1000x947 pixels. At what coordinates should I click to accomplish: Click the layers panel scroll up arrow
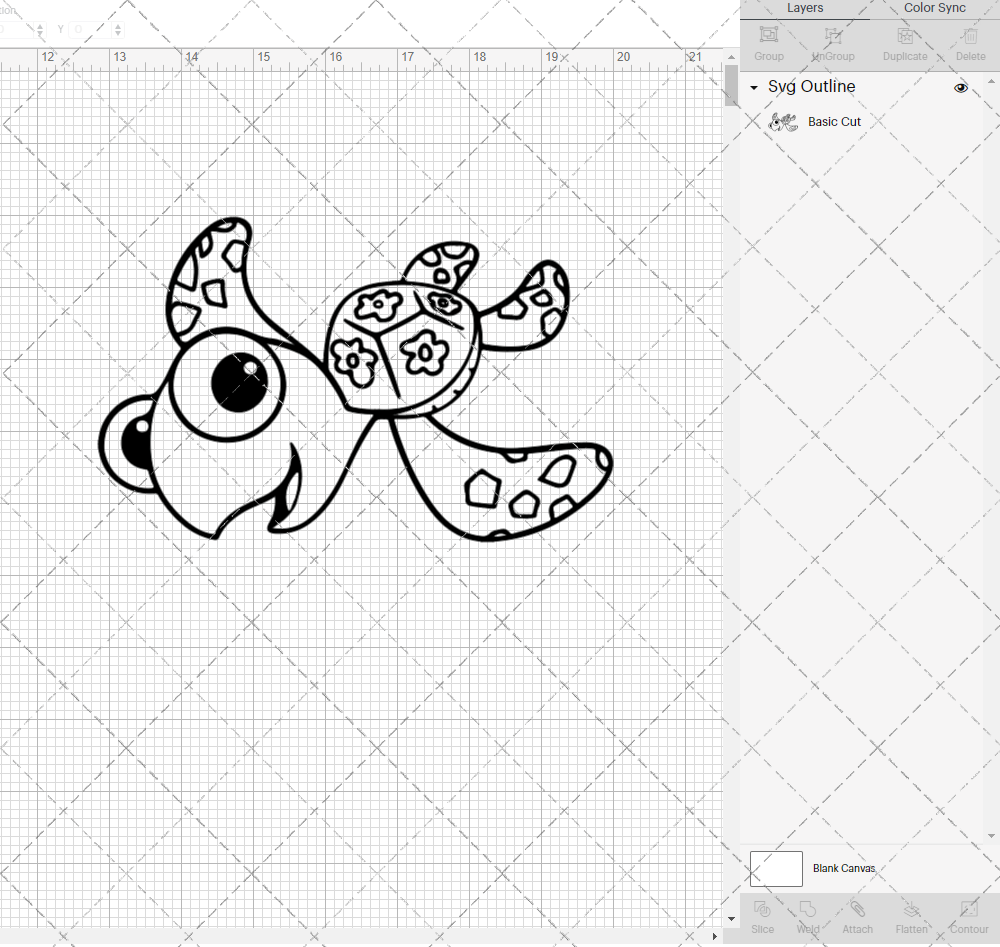click(x=990, y=82)
